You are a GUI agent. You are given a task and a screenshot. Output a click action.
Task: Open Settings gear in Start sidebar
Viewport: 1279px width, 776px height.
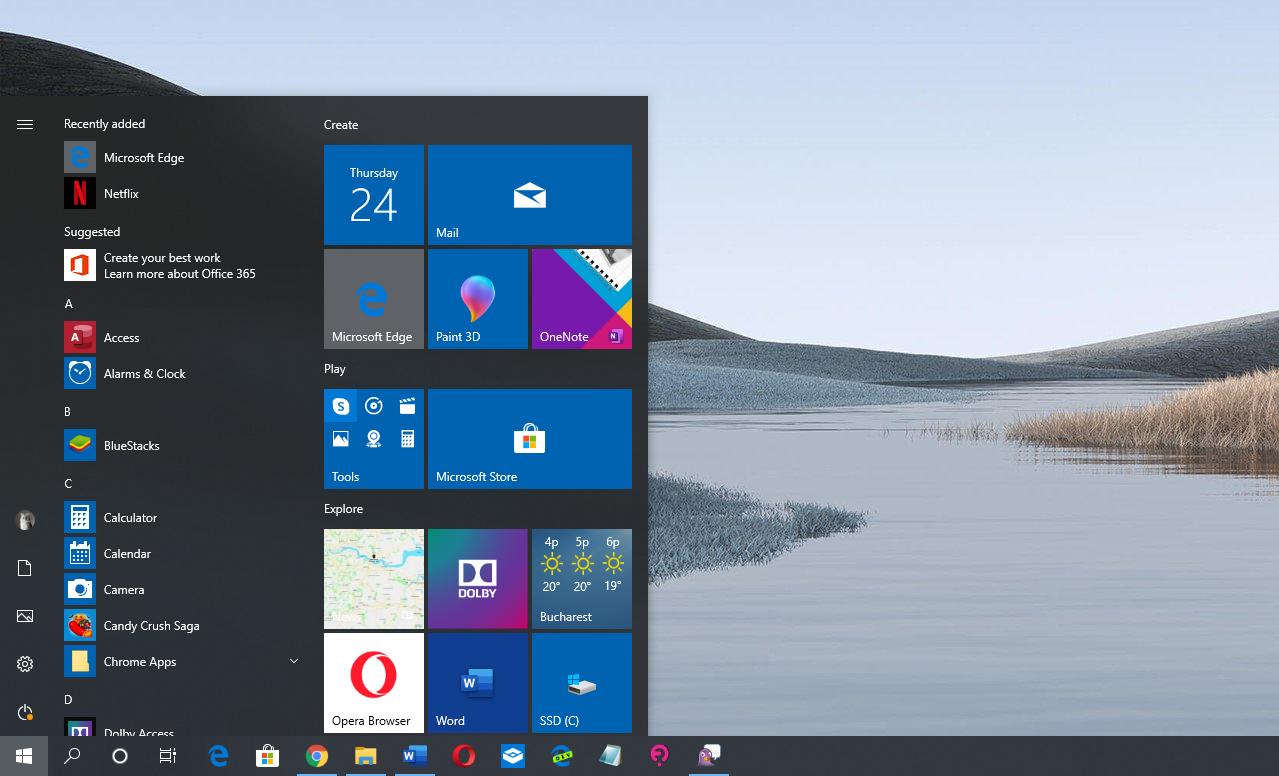tap(25, 664)
